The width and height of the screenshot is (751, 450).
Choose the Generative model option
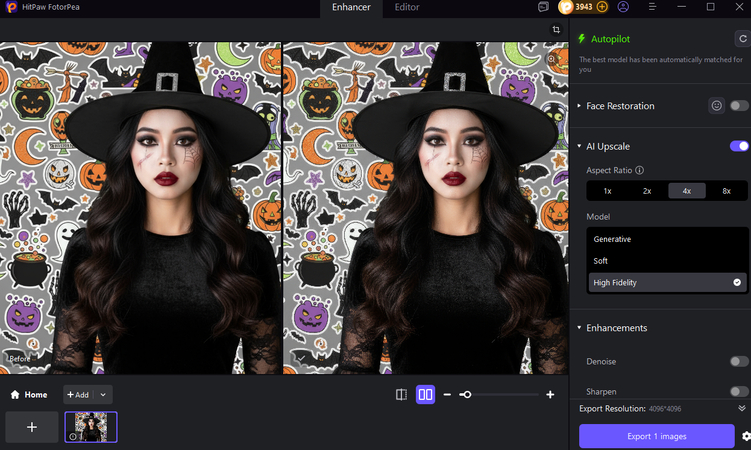point(612,239)
